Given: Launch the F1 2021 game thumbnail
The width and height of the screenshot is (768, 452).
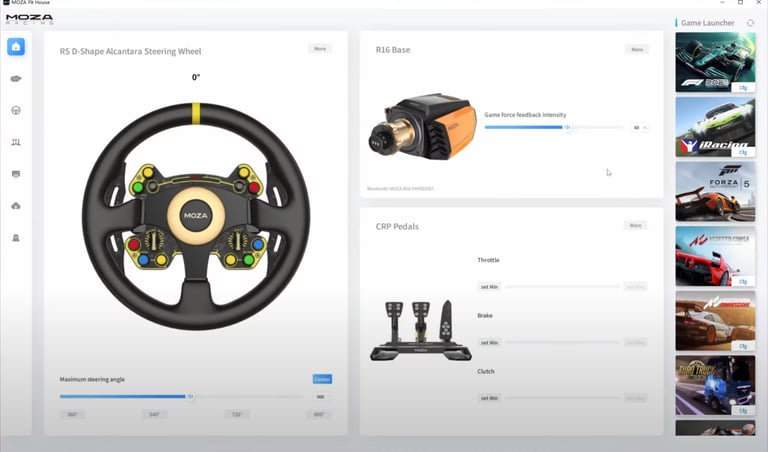Looking at the screenshot, I should click(x=715, y=62).
